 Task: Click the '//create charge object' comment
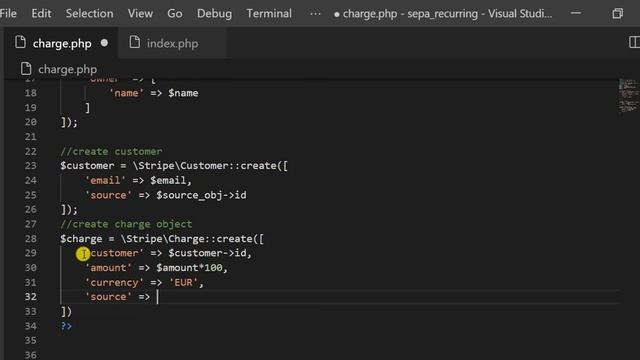126,224
